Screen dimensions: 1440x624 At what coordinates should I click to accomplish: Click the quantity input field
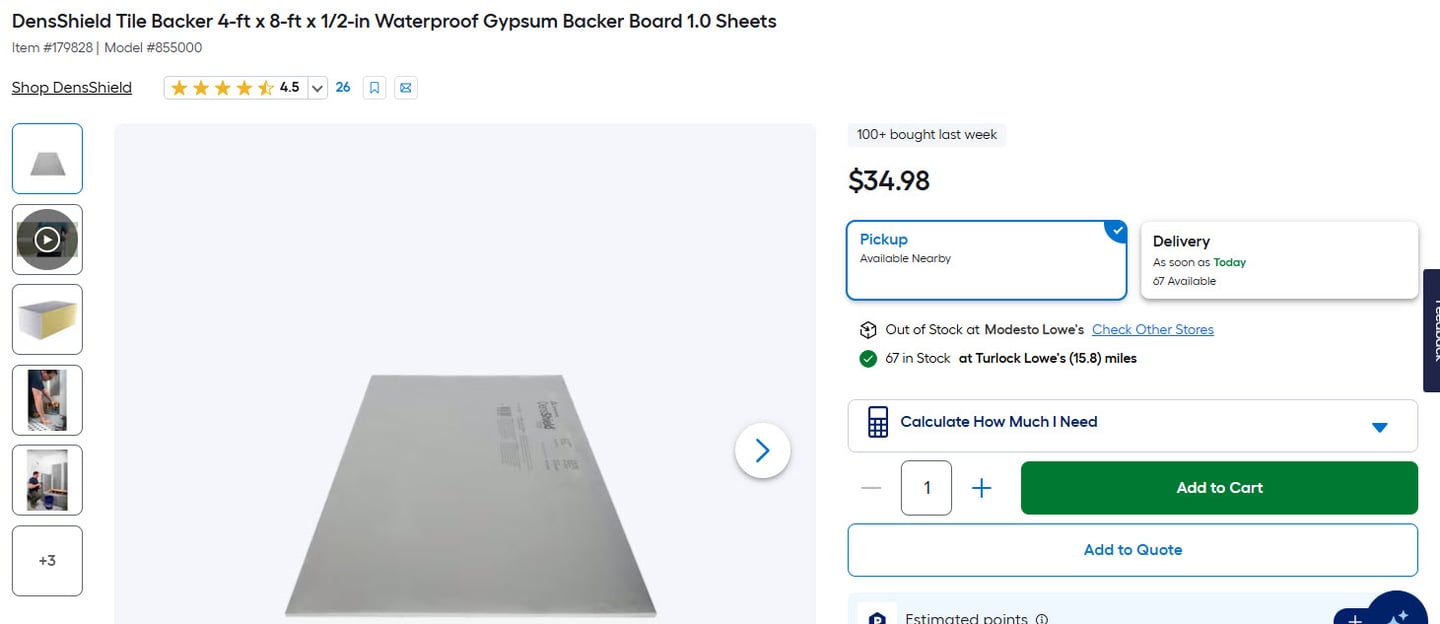pos(926,488)
